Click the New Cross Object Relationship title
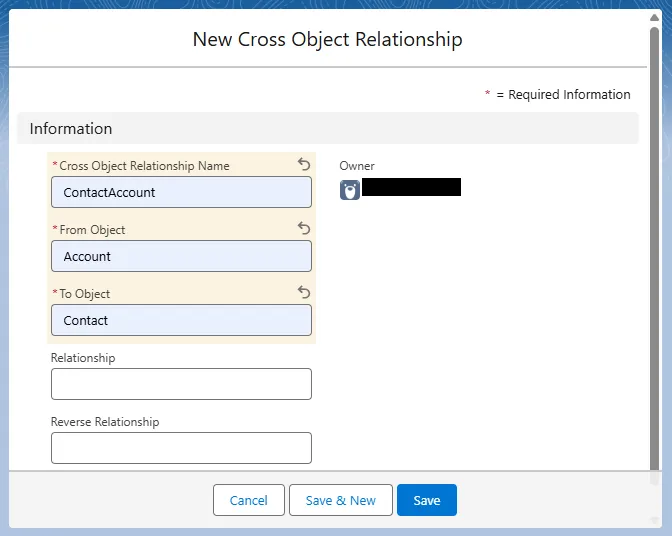 tap(327, 40)
